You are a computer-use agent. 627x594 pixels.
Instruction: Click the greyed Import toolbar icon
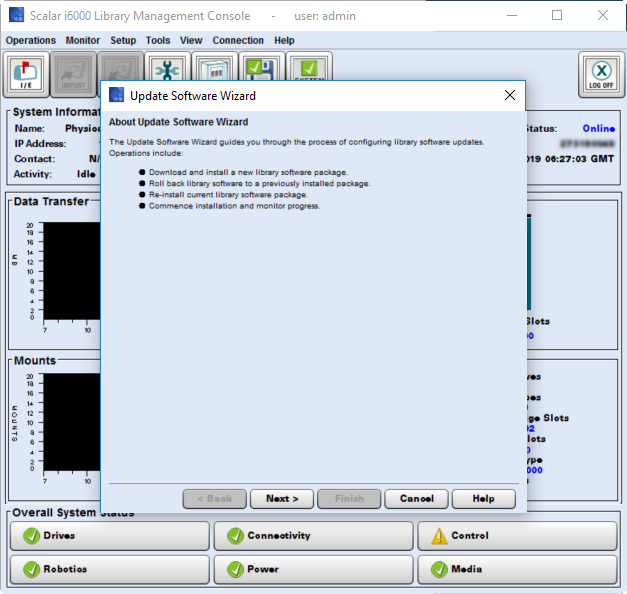tap(73, 74)
